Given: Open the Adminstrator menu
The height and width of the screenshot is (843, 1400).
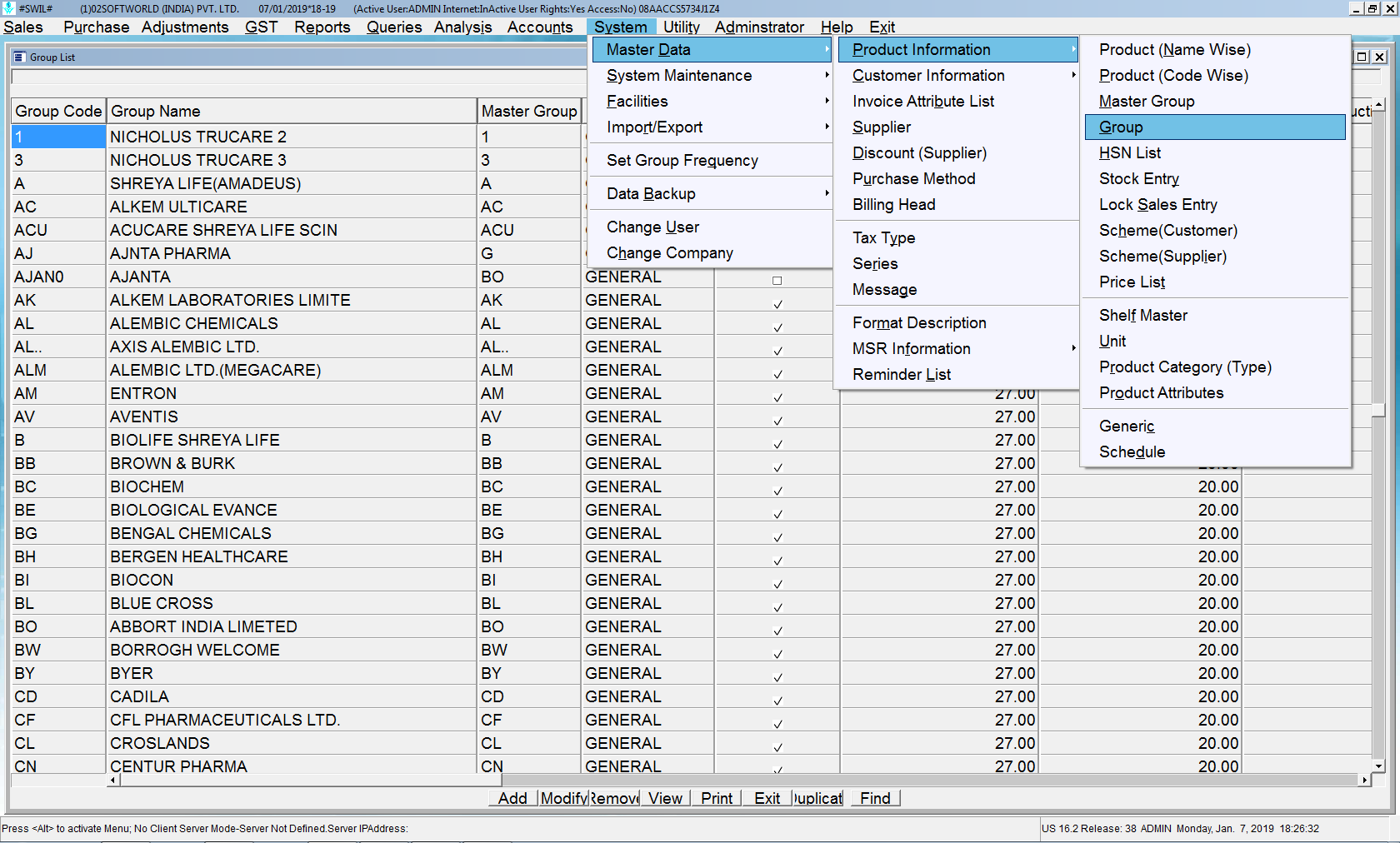Looking at the screenshot, I should pos(759,27).
